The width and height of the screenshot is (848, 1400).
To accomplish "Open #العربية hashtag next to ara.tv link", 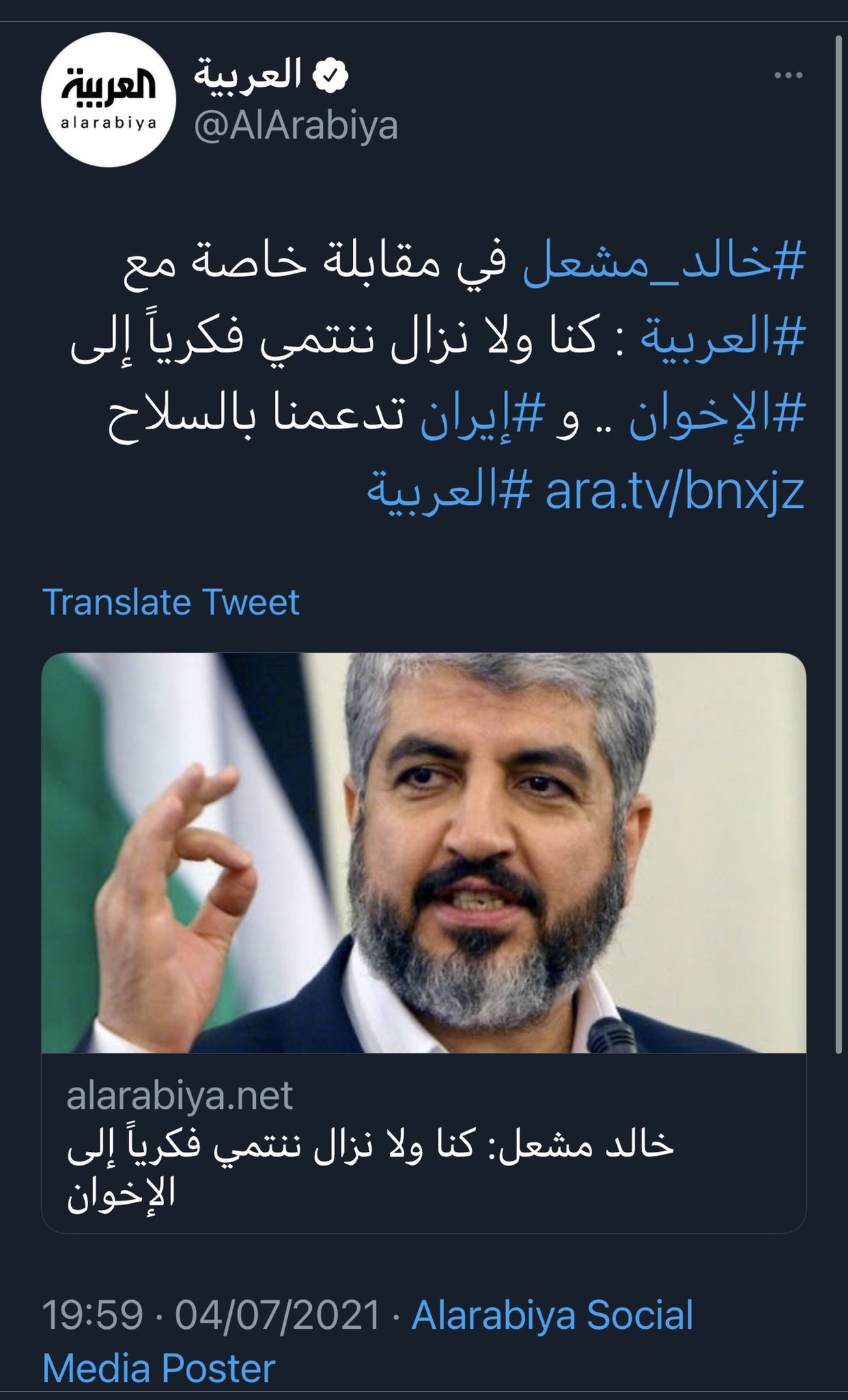I will click(x=449, y=492).
